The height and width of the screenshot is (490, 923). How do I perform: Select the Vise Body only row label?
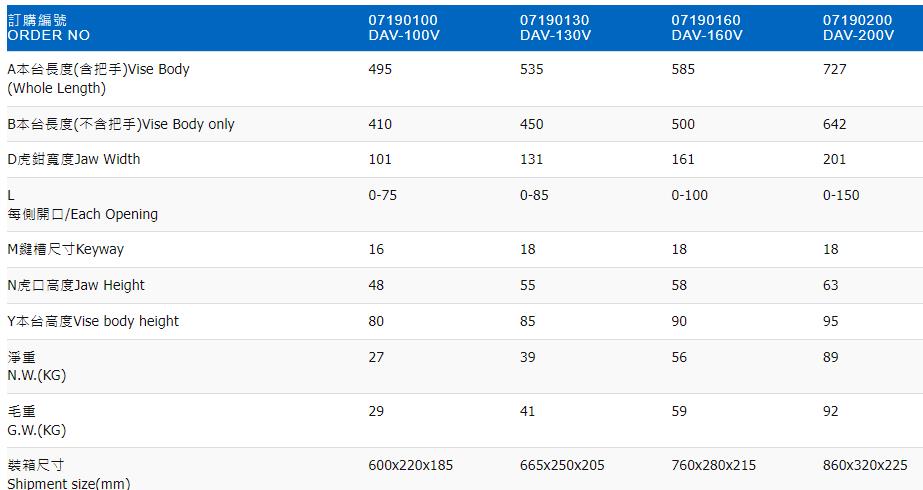tap(121, 124)
